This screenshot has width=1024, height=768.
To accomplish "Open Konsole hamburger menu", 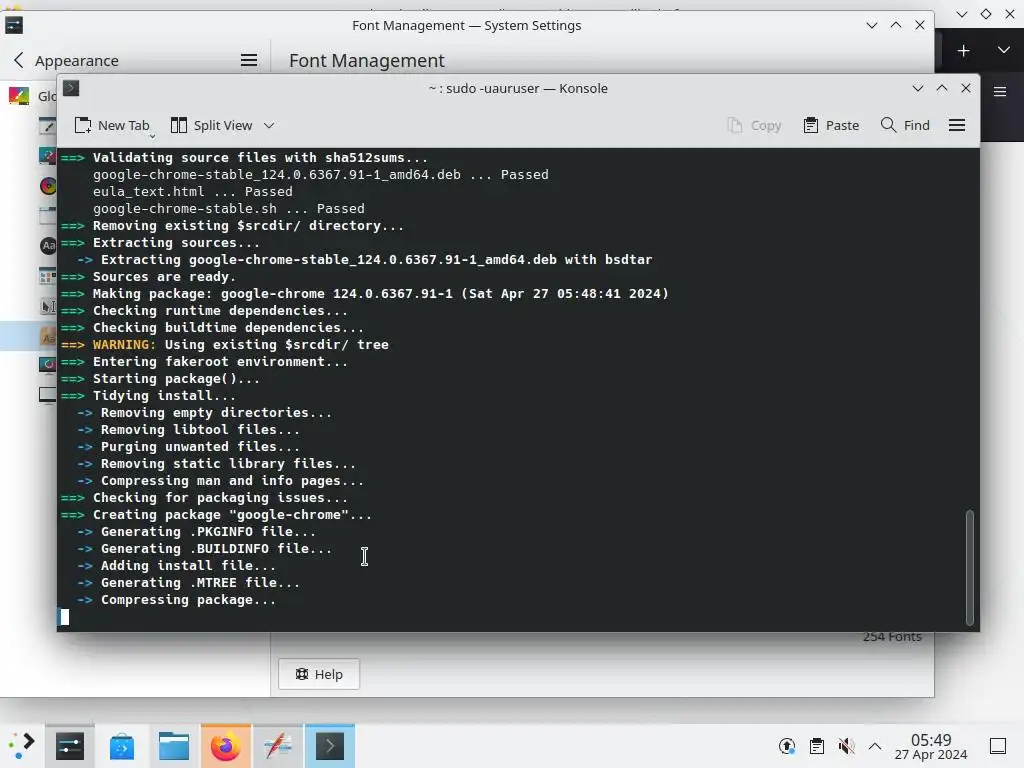I will pyautogui.click(x=957, y=125).
